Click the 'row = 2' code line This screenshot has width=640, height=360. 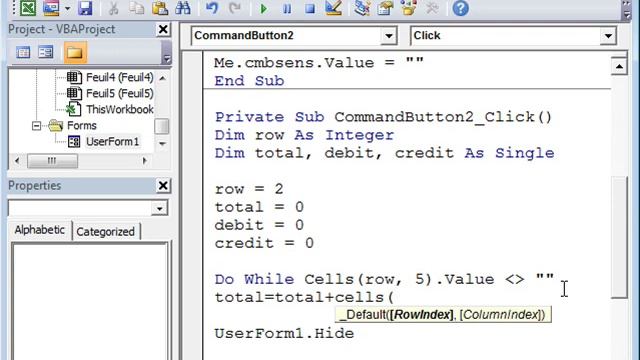click(249, 189)
